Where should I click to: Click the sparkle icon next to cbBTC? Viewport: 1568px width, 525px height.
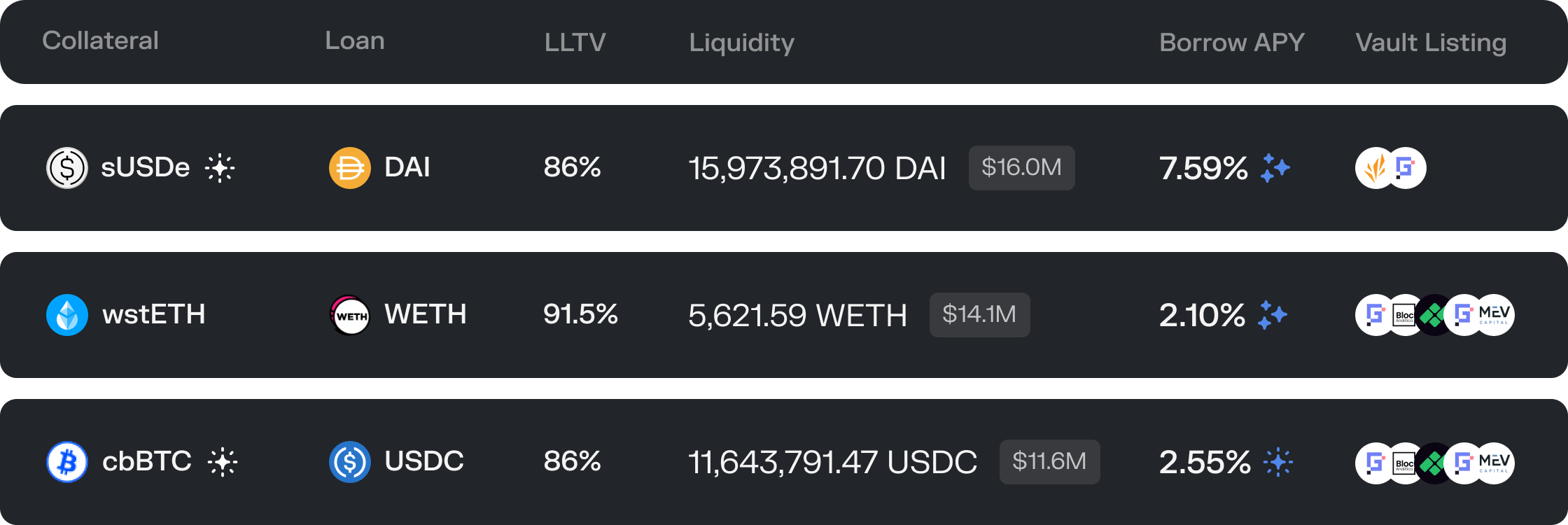[x=223, y=462]
